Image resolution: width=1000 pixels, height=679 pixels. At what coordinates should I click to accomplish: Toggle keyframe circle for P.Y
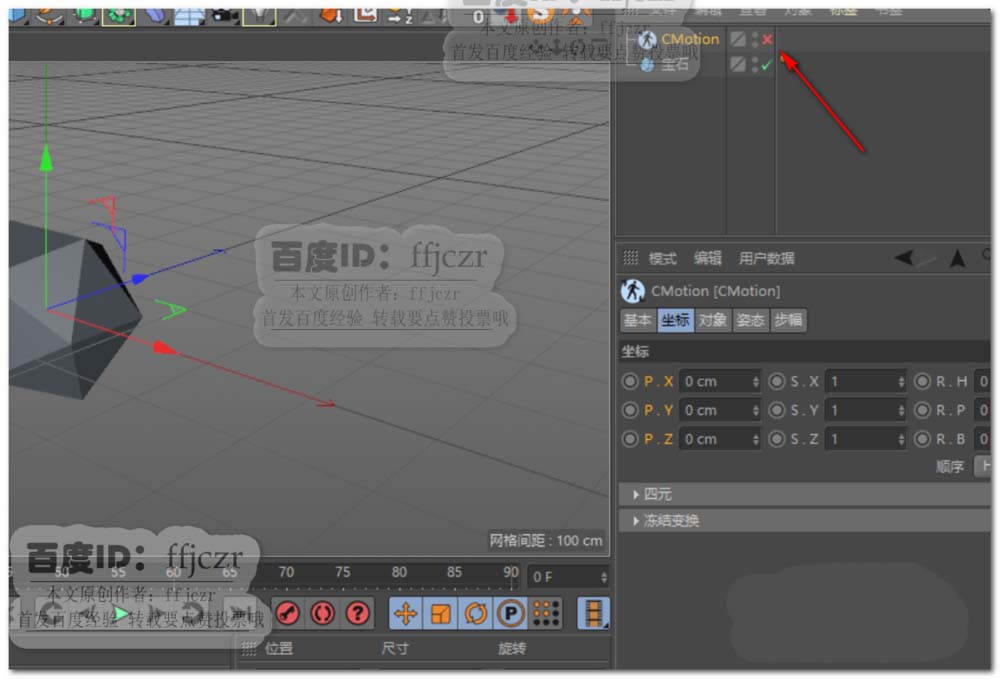pyautogui.click(x=629, y=410)
